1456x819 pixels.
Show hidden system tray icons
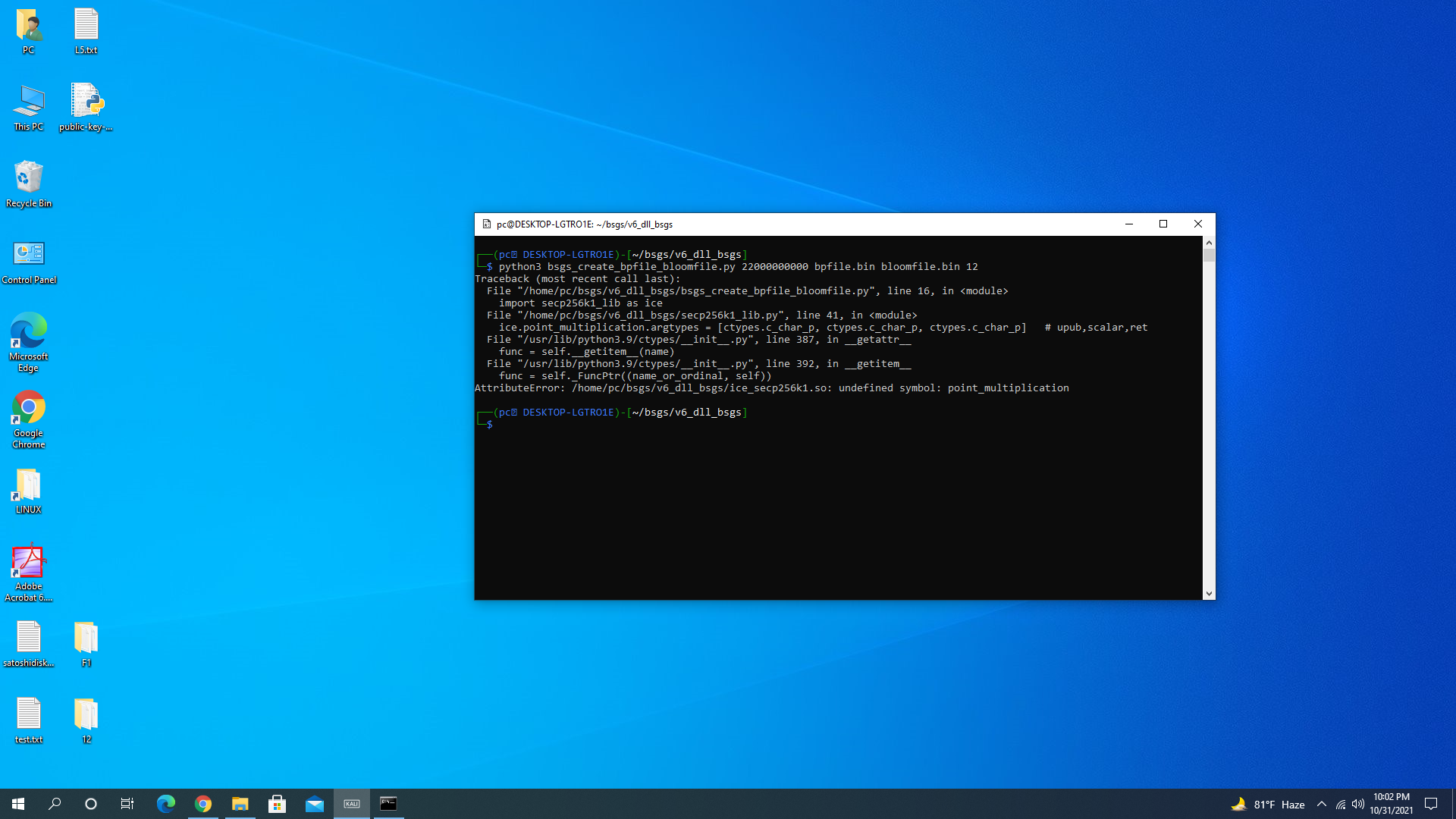(x=1322, y=804)
